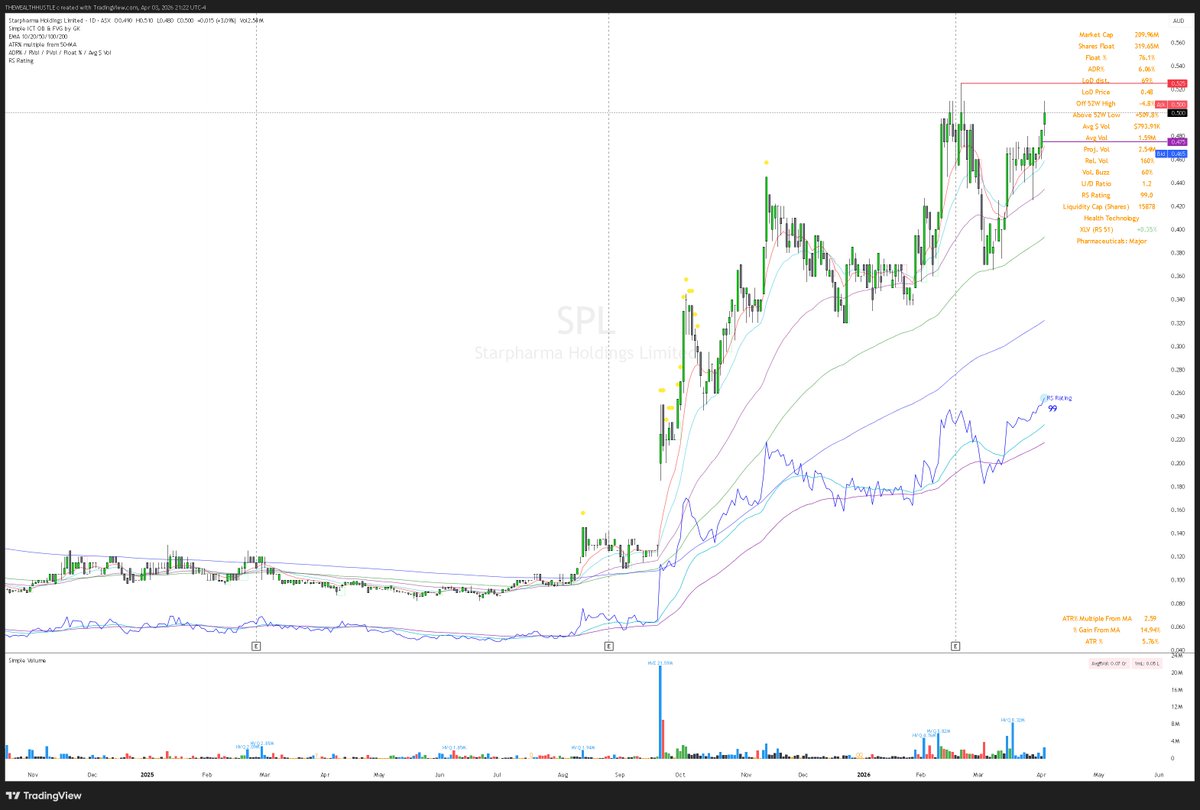
Task: Open the earnings marker near March 2025
Action: click(x=257, y=647)
